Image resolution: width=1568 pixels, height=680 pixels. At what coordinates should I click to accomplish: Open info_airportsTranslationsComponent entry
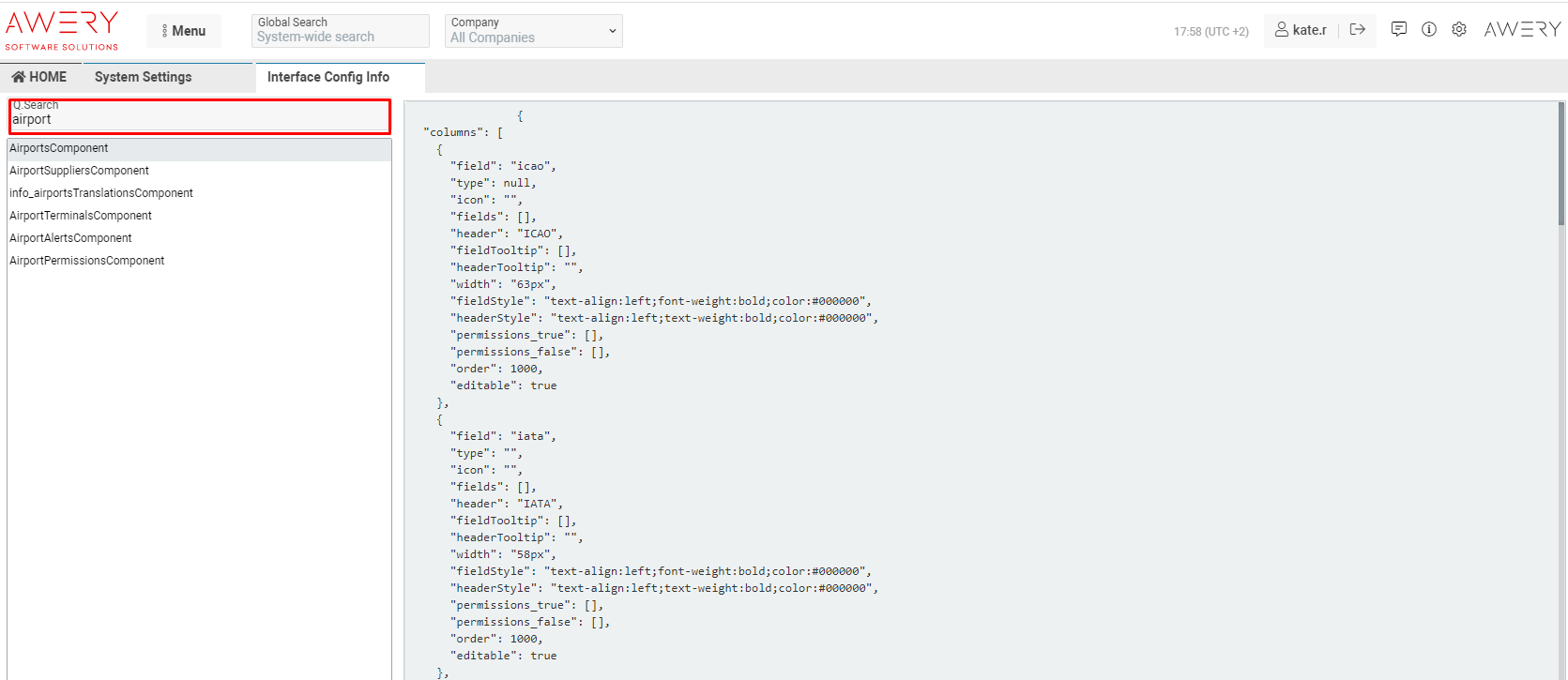(x=101, y=193)
